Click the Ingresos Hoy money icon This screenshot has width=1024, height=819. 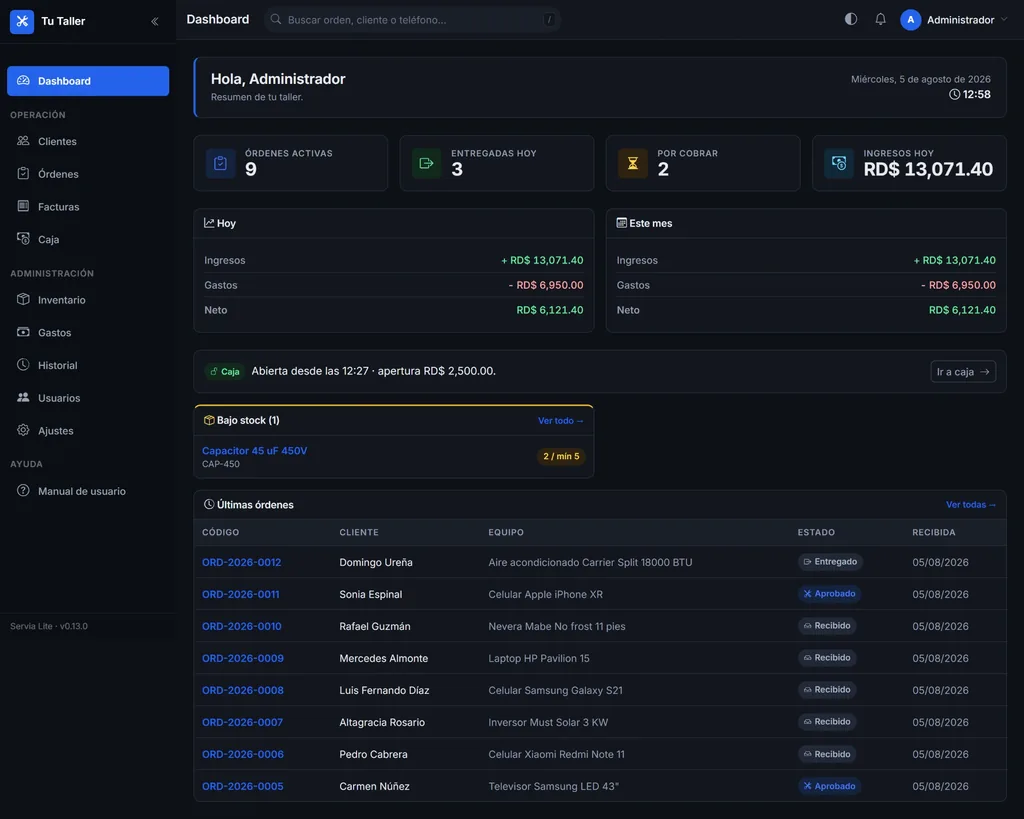839,163
